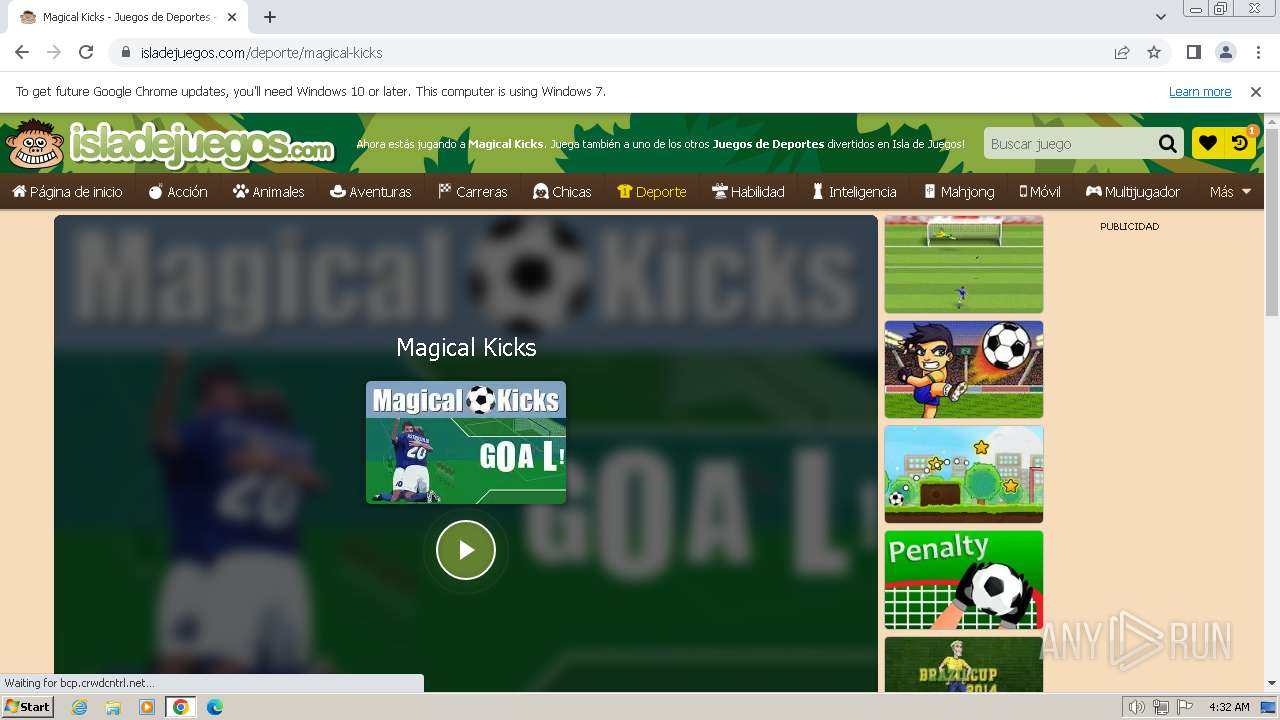Open the Aventuras category

coord(370,191)
